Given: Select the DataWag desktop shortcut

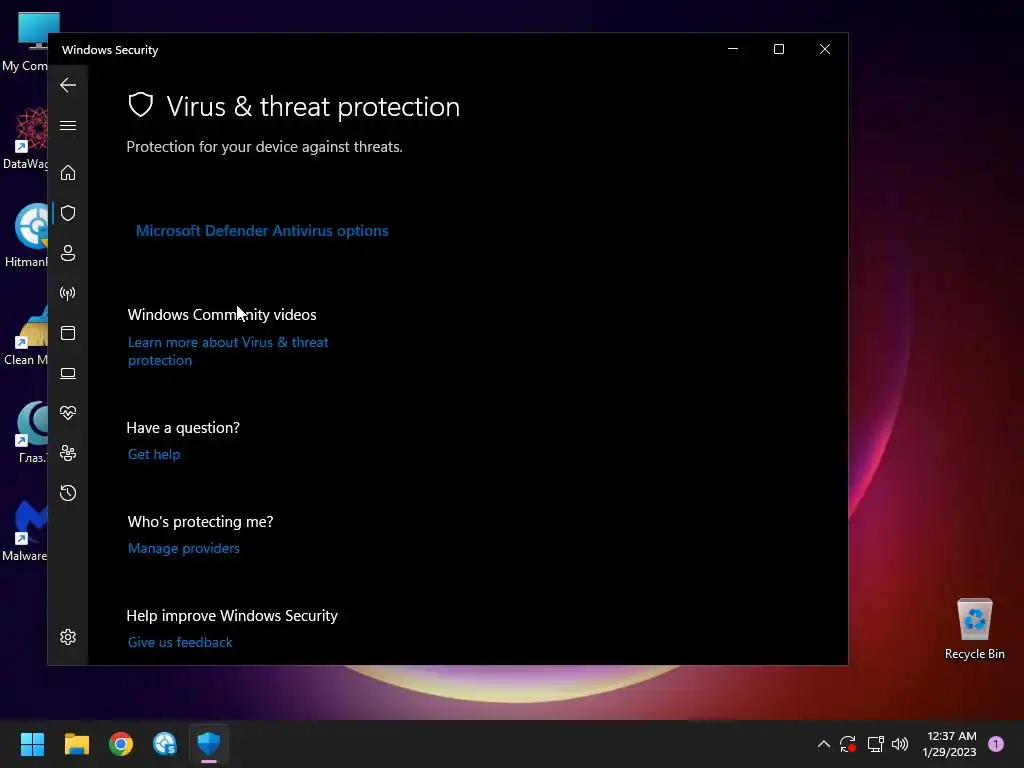Looking at the screenshot, I should pos(25,138).
